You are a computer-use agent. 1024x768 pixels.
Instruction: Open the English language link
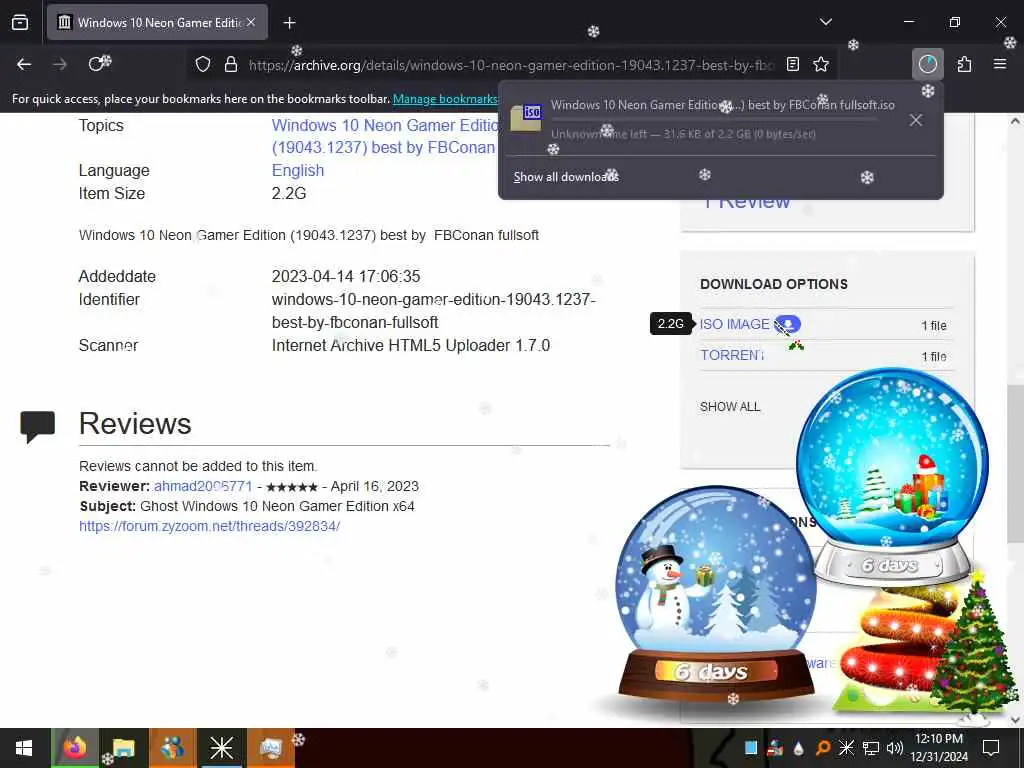pyautogui.click(x=298, y=170)
